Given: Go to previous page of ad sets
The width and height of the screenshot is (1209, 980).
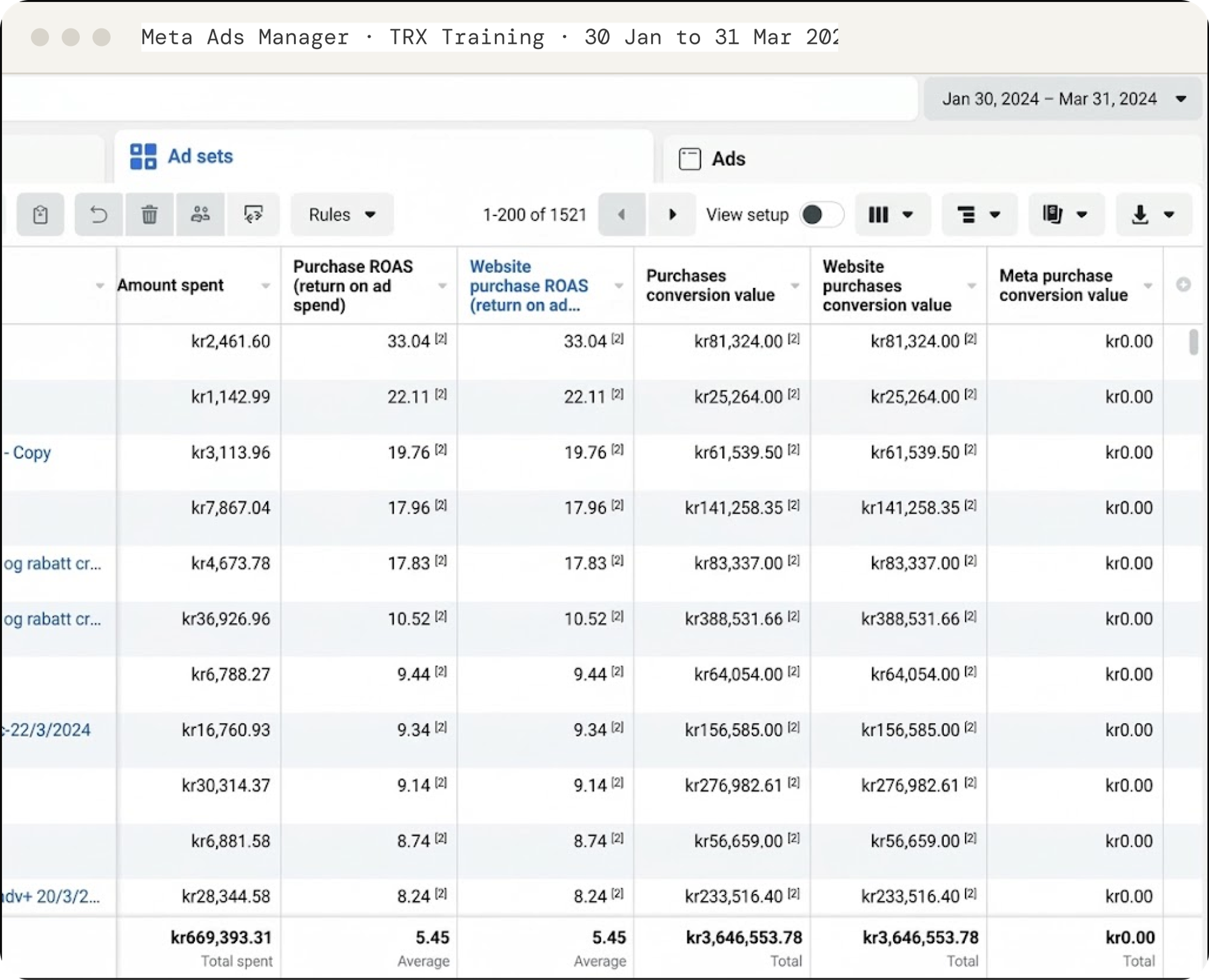Looking at the screenshot, I should coord(622,215).
